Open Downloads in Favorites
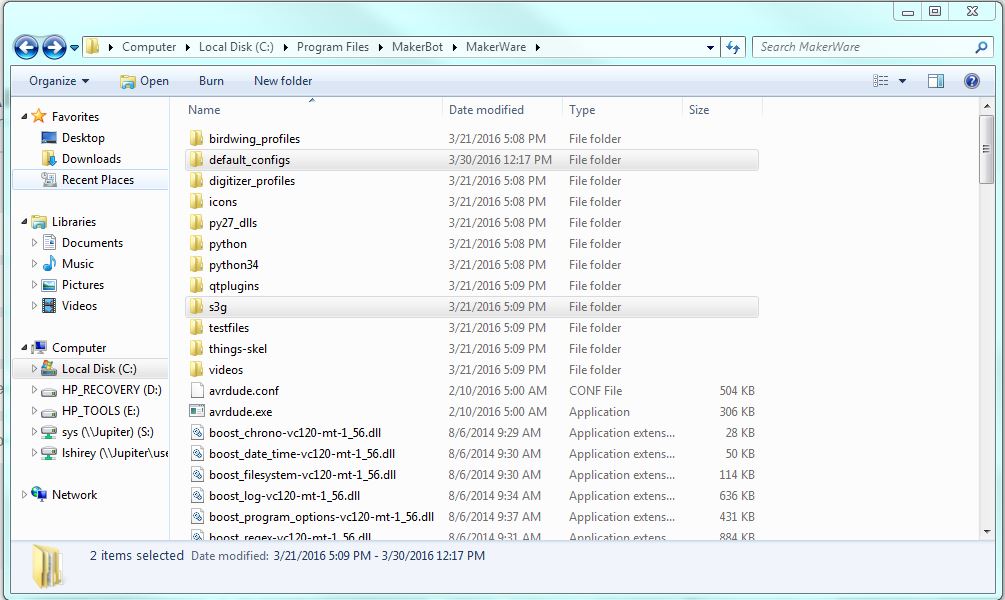The height and width of the screenshot is (600, 1005). point(91,159)
